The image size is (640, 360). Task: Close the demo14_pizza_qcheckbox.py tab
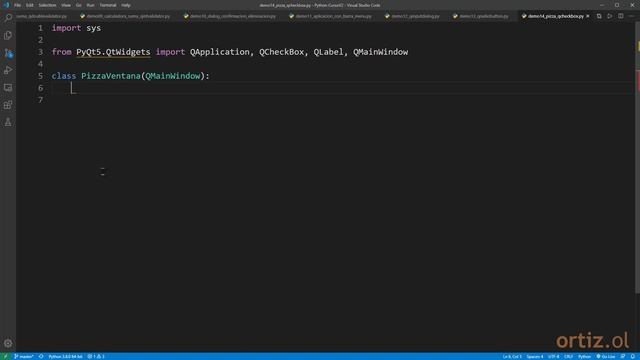[x=588, y=16]
